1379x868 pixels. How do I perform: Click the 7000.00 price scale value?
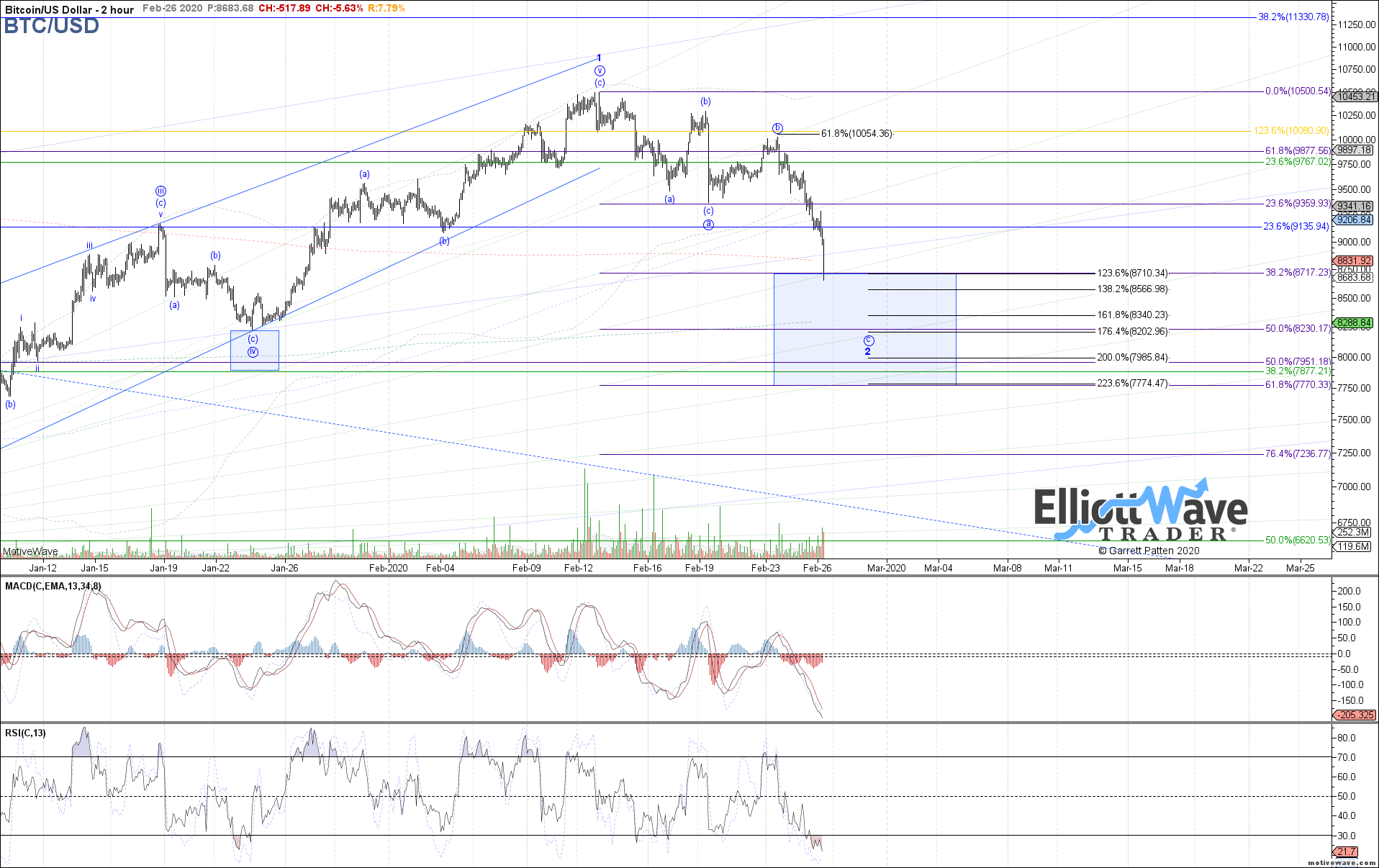pos(1354,487)
